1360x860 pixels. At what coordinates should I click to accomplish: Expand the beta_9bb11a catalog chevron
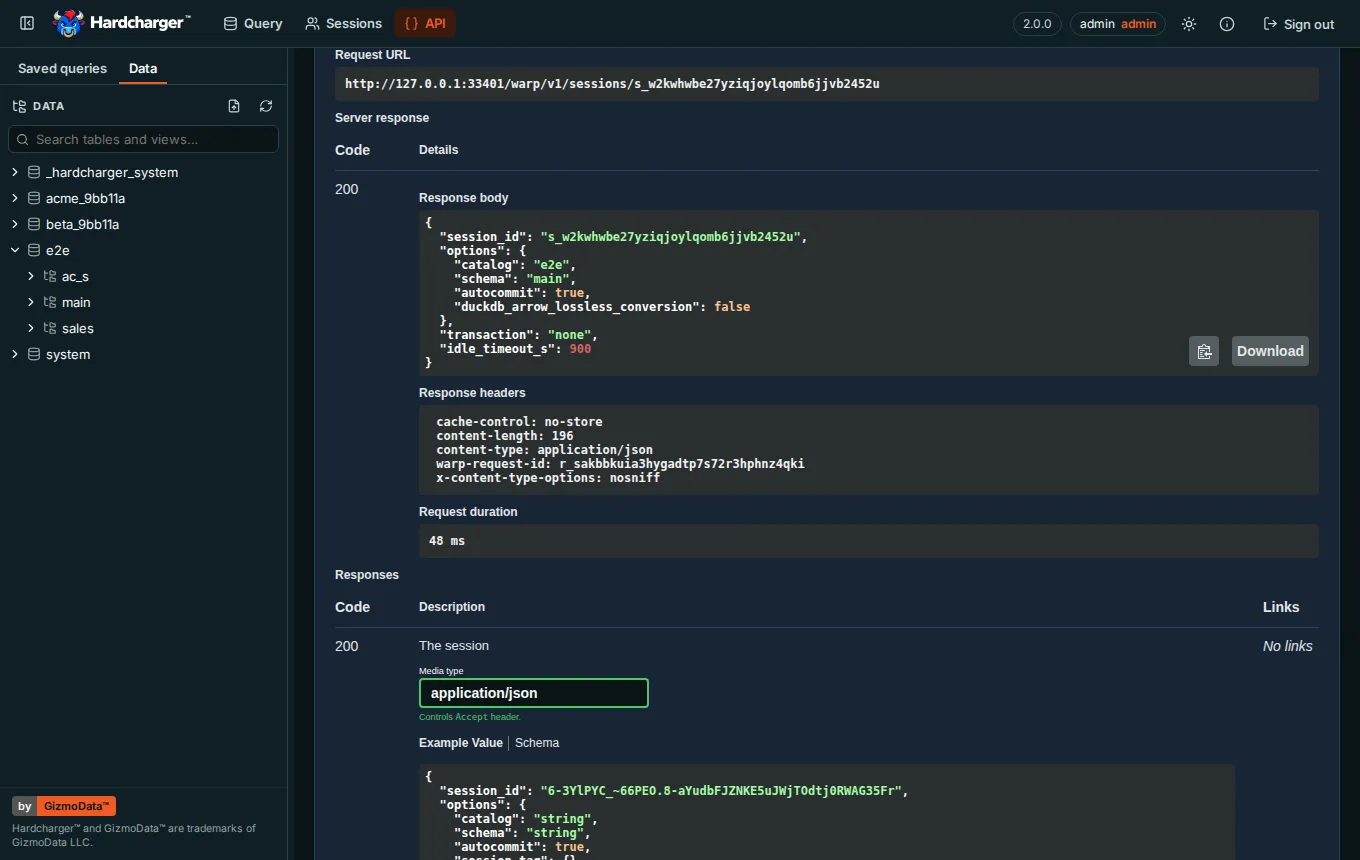pos(15,224)
